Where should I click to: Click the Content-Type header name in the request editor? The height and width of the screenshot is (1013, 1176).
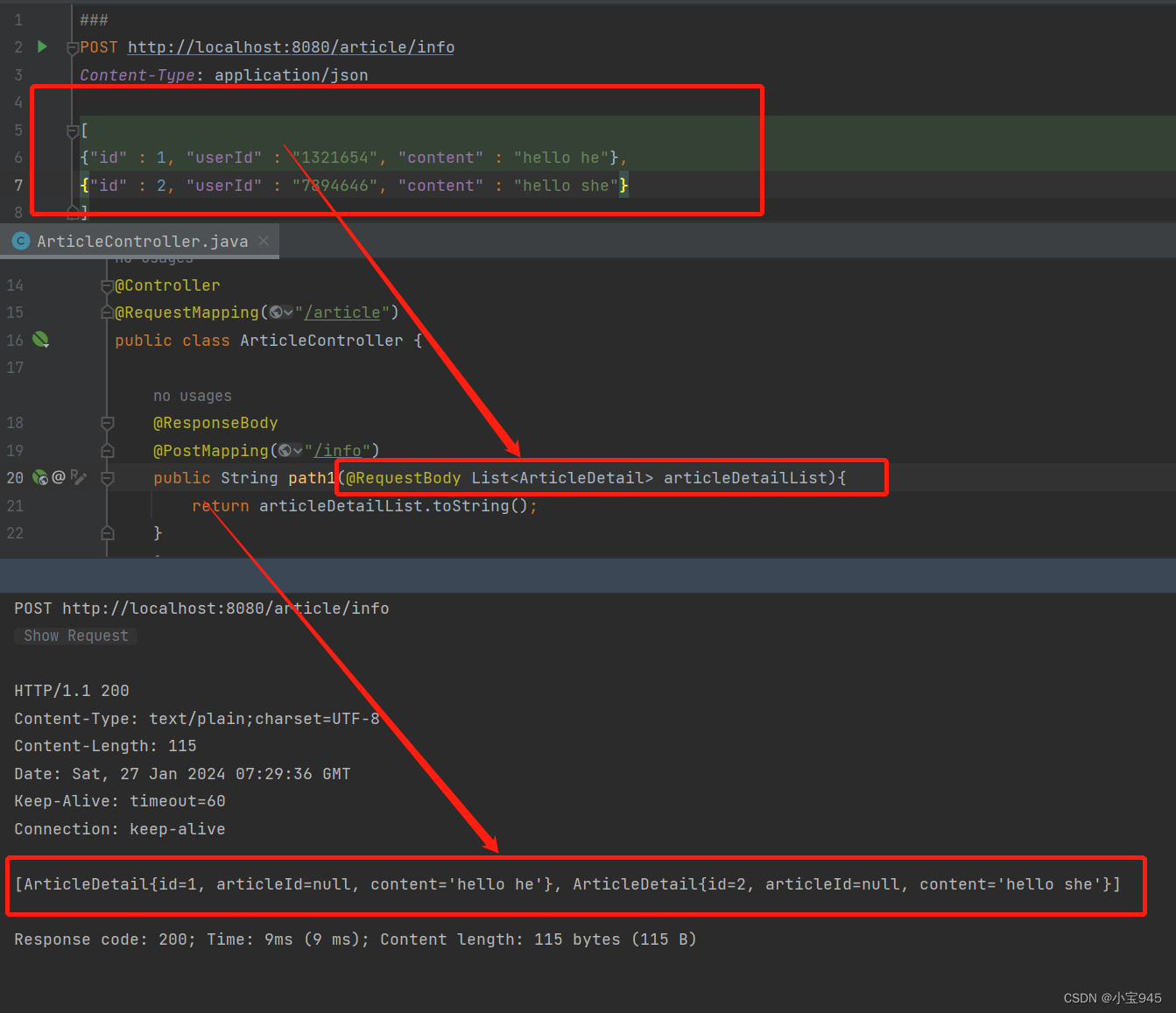click(x=137, y=75)
